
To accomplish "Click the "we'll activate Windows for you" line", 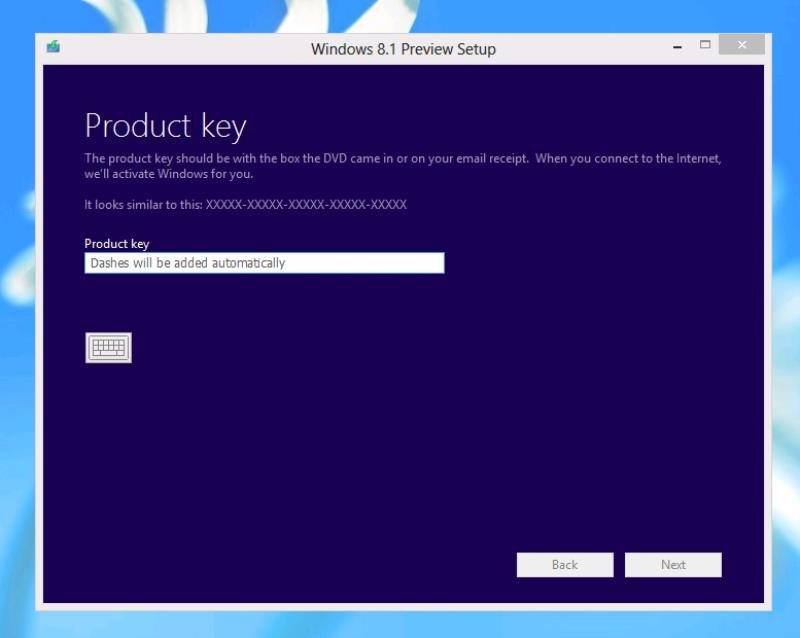I will coord(168,174).
